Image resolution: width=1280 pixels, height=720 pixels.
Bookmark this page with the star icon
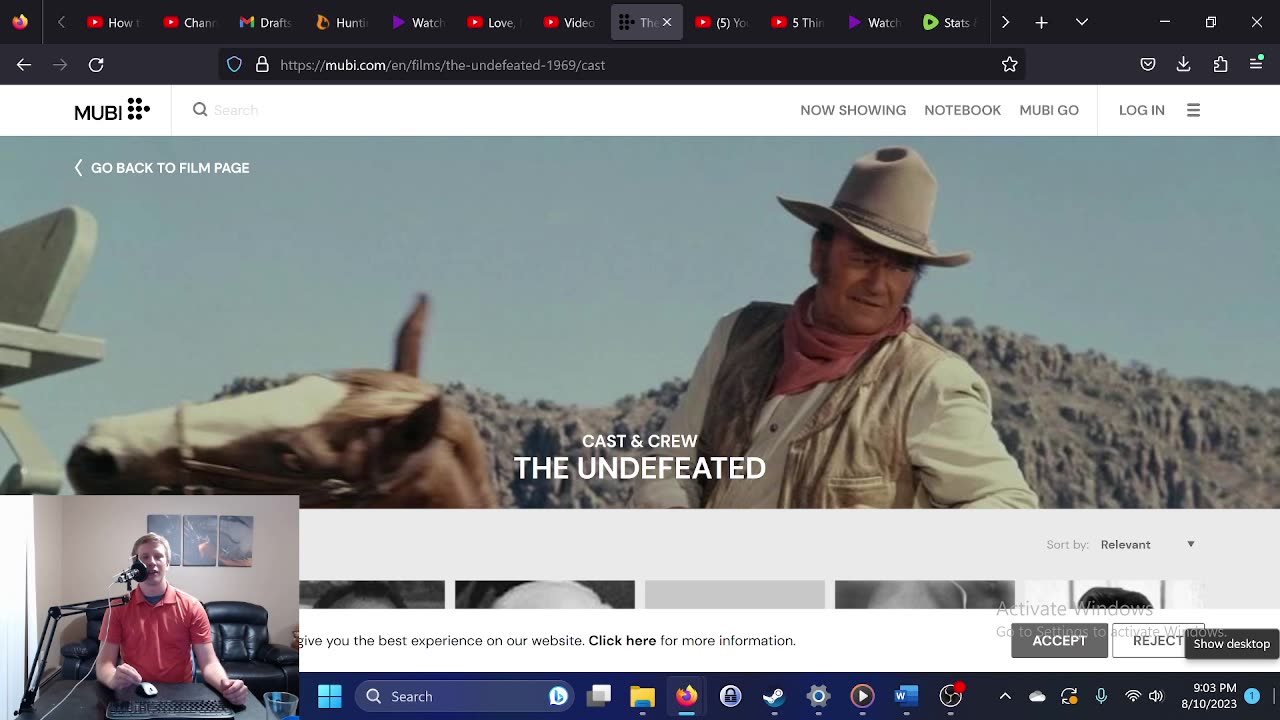1010,65
